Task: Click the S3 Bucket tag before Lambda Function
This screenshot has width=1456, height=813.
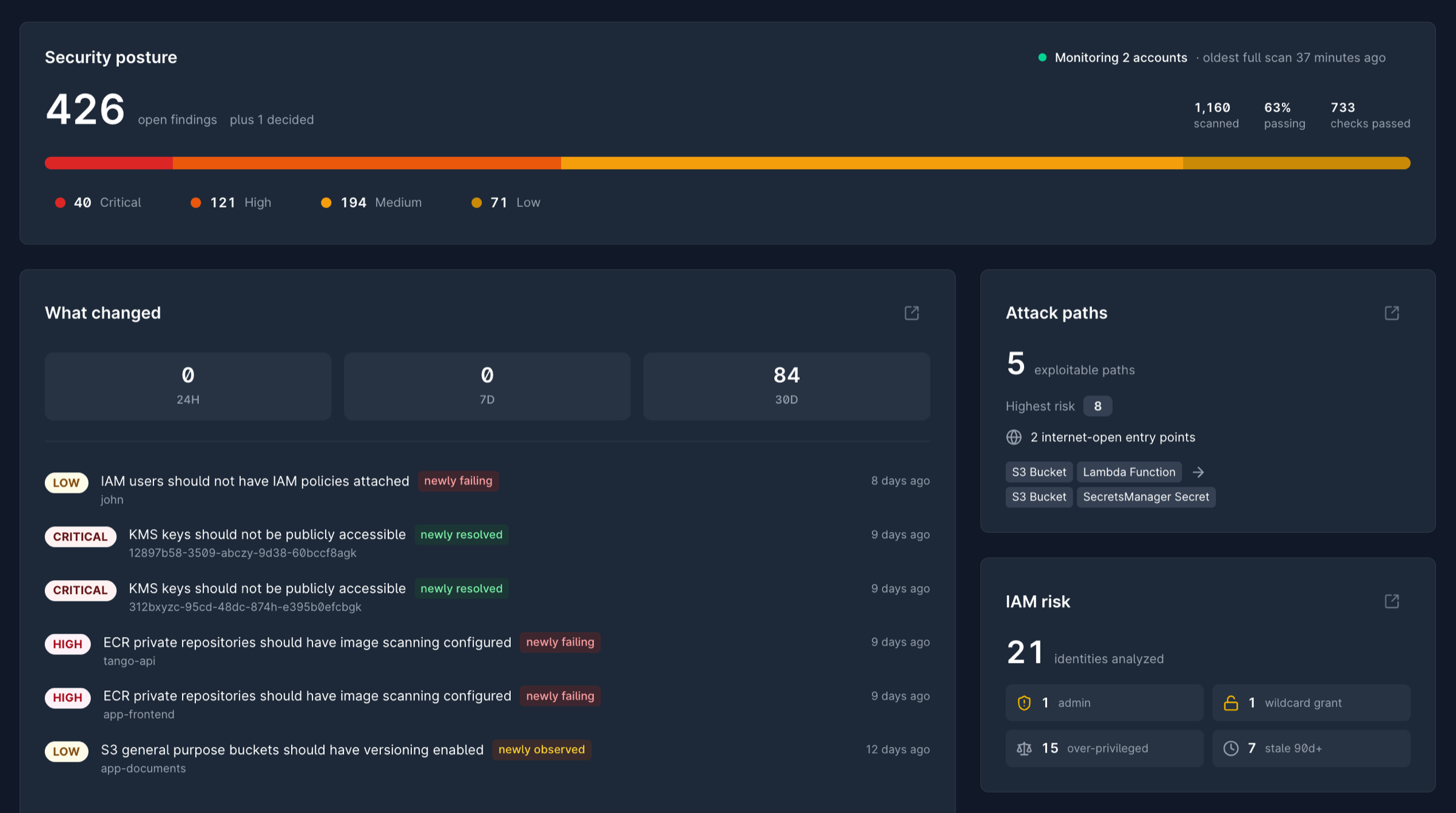Action: pos(1039,472)
